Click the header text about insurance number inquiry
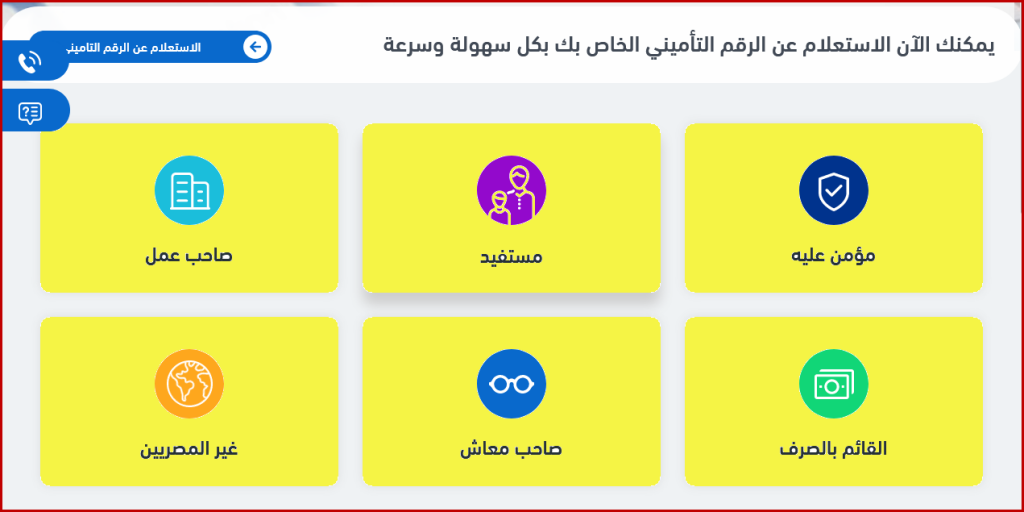1024x512 pixels. point(689,46)
